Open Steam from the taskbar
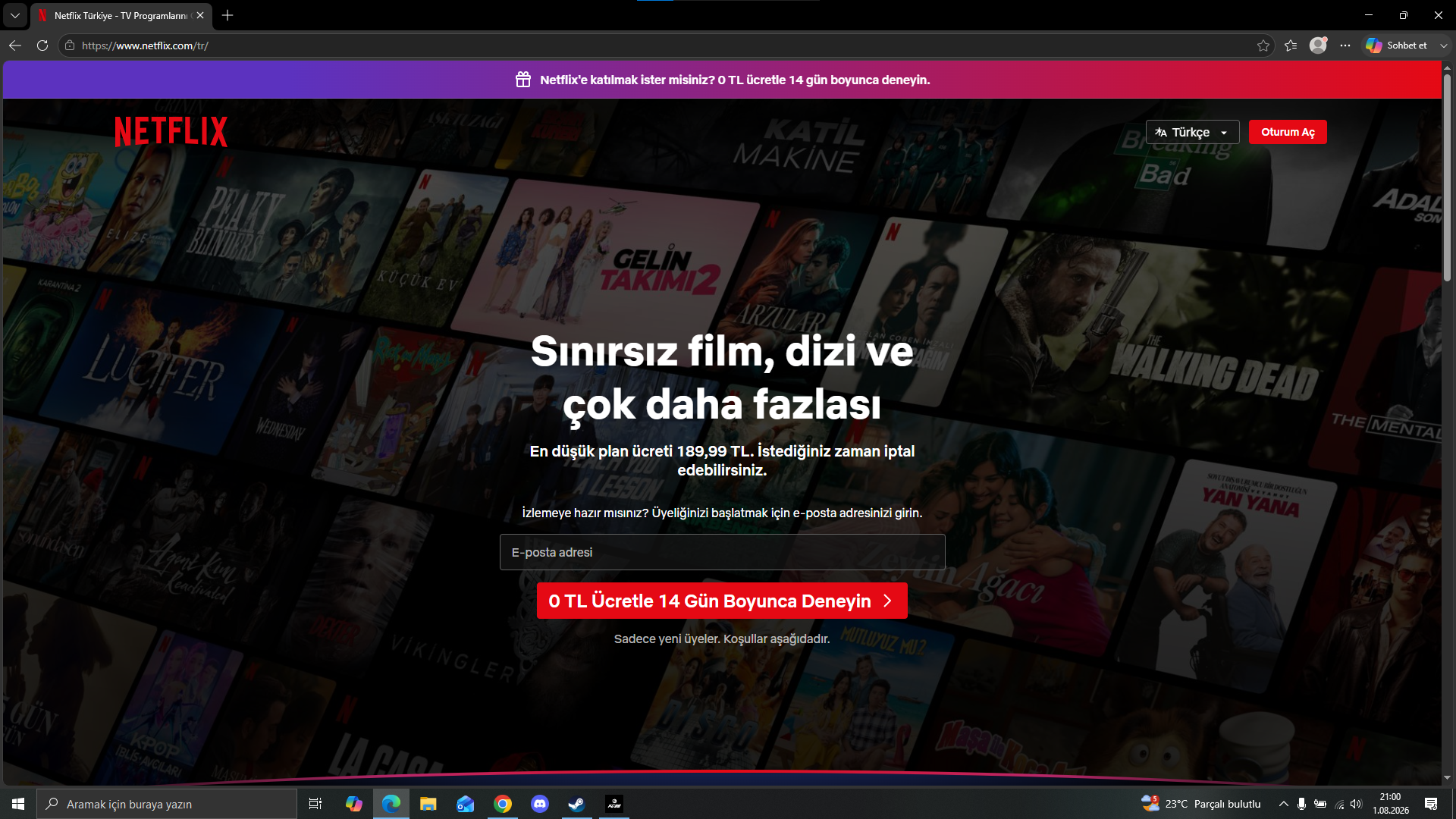1456x819 pixels. tap(577, 804)
